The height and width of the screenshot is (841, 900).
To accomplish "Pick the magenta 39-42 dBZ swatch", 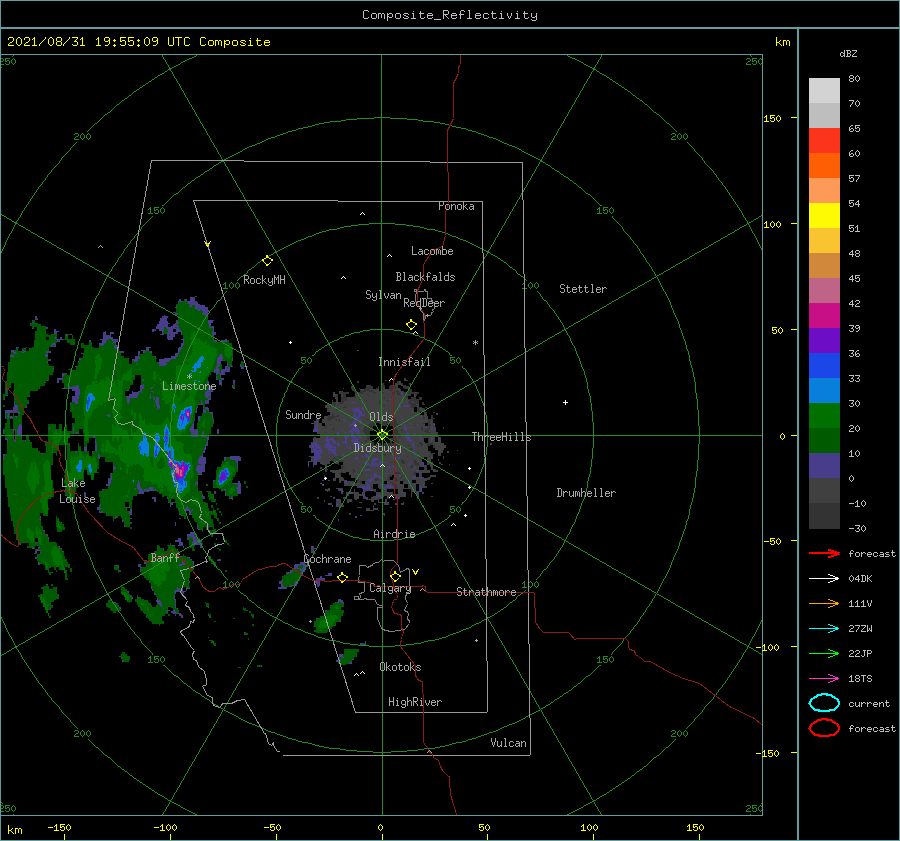I will (824, 316).
